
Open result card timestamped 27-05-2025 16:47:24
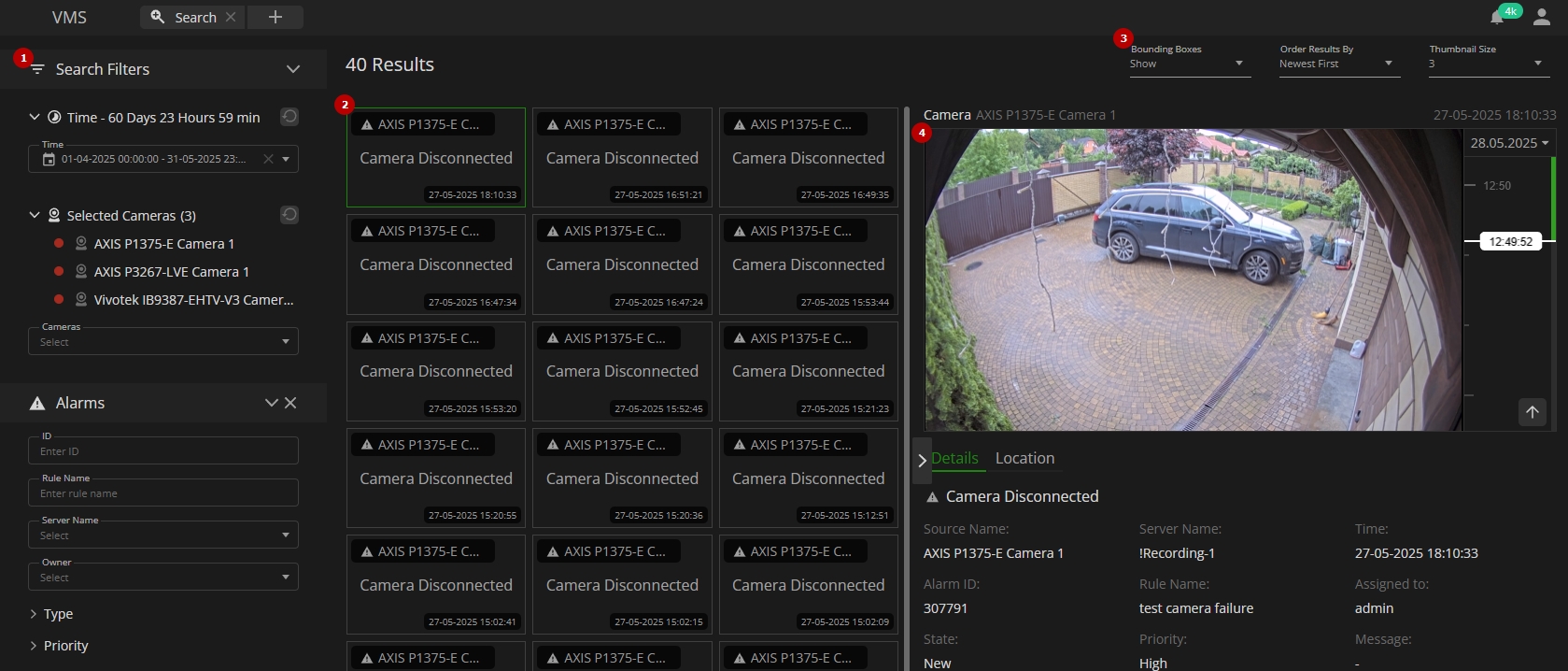click(x=622, y=264)
